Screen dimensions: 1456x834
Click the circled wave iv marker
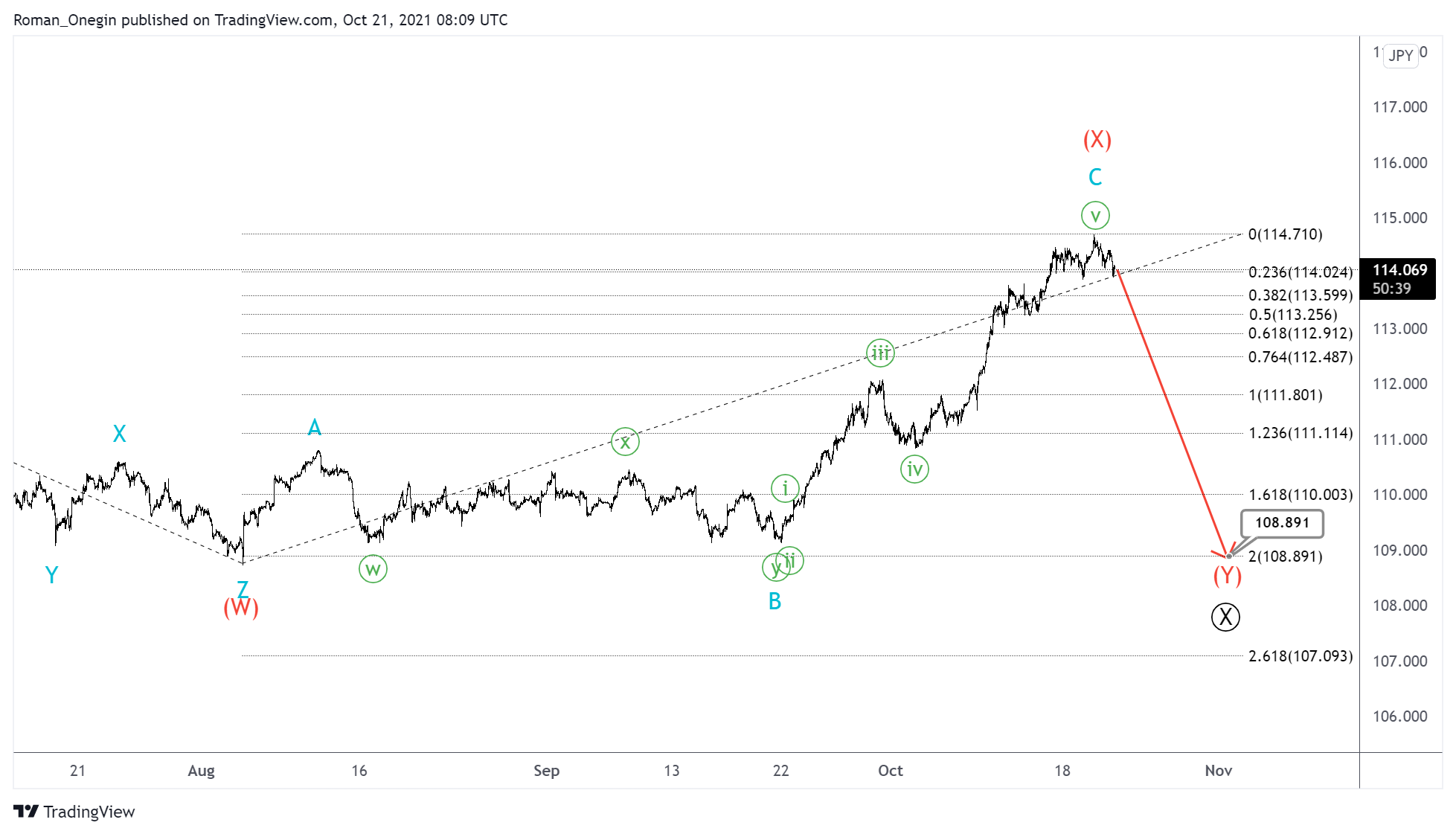(914, 469)
